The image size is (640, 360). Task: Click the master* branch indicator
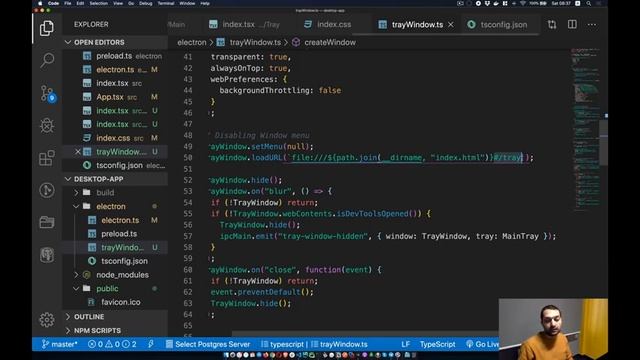pos(59,344)
